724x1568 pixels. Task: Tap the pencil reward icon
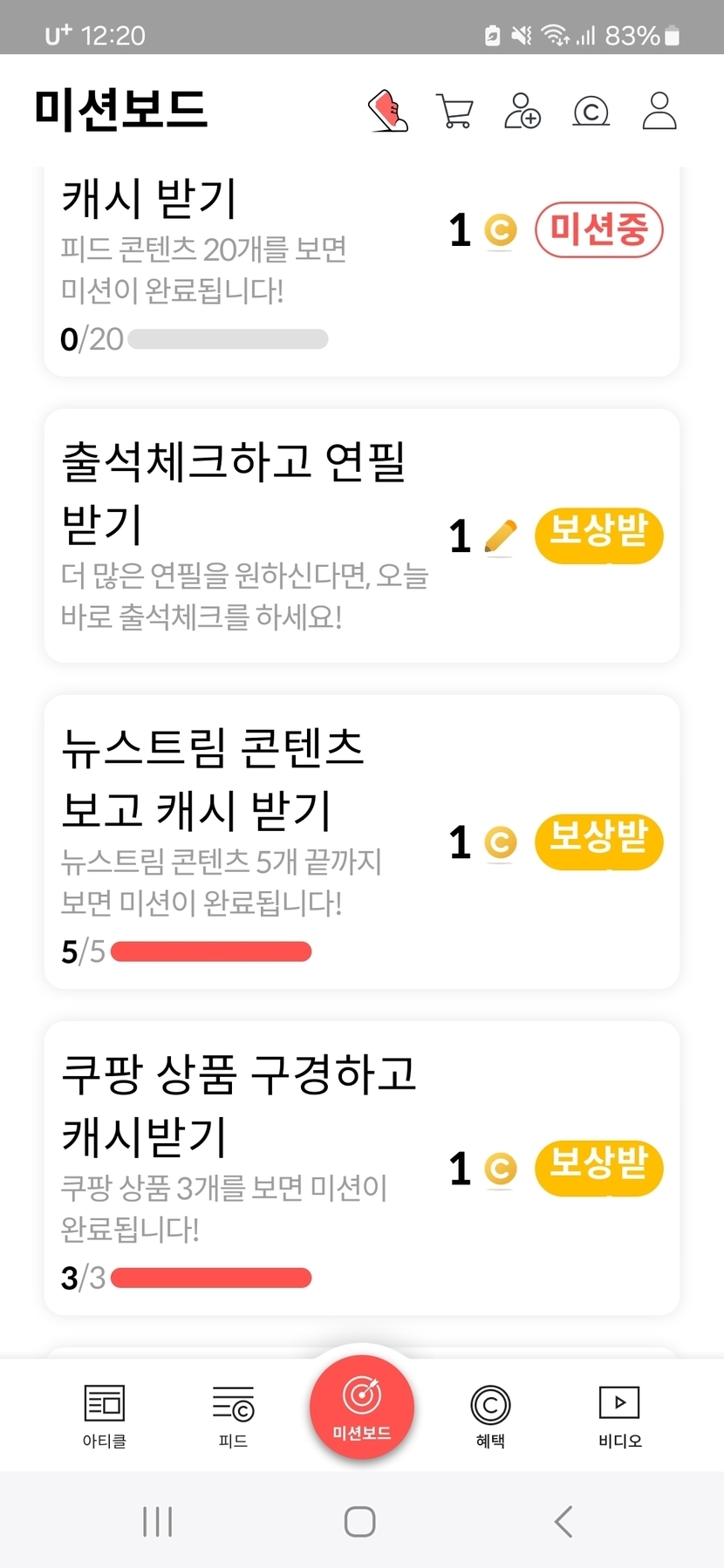coord(500,536)
